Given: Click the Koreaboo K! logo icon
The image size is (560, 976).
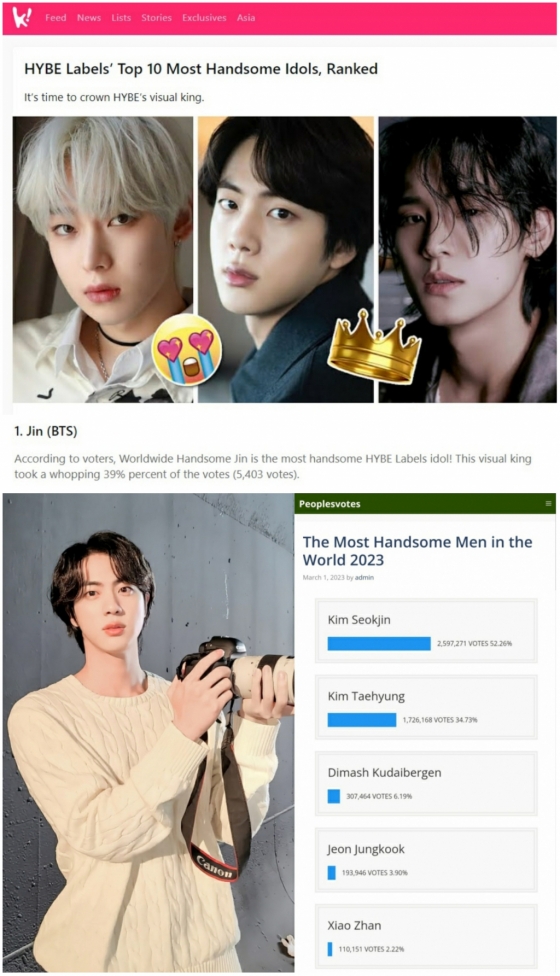Looking at the screenshot, I should pos(22,18).
